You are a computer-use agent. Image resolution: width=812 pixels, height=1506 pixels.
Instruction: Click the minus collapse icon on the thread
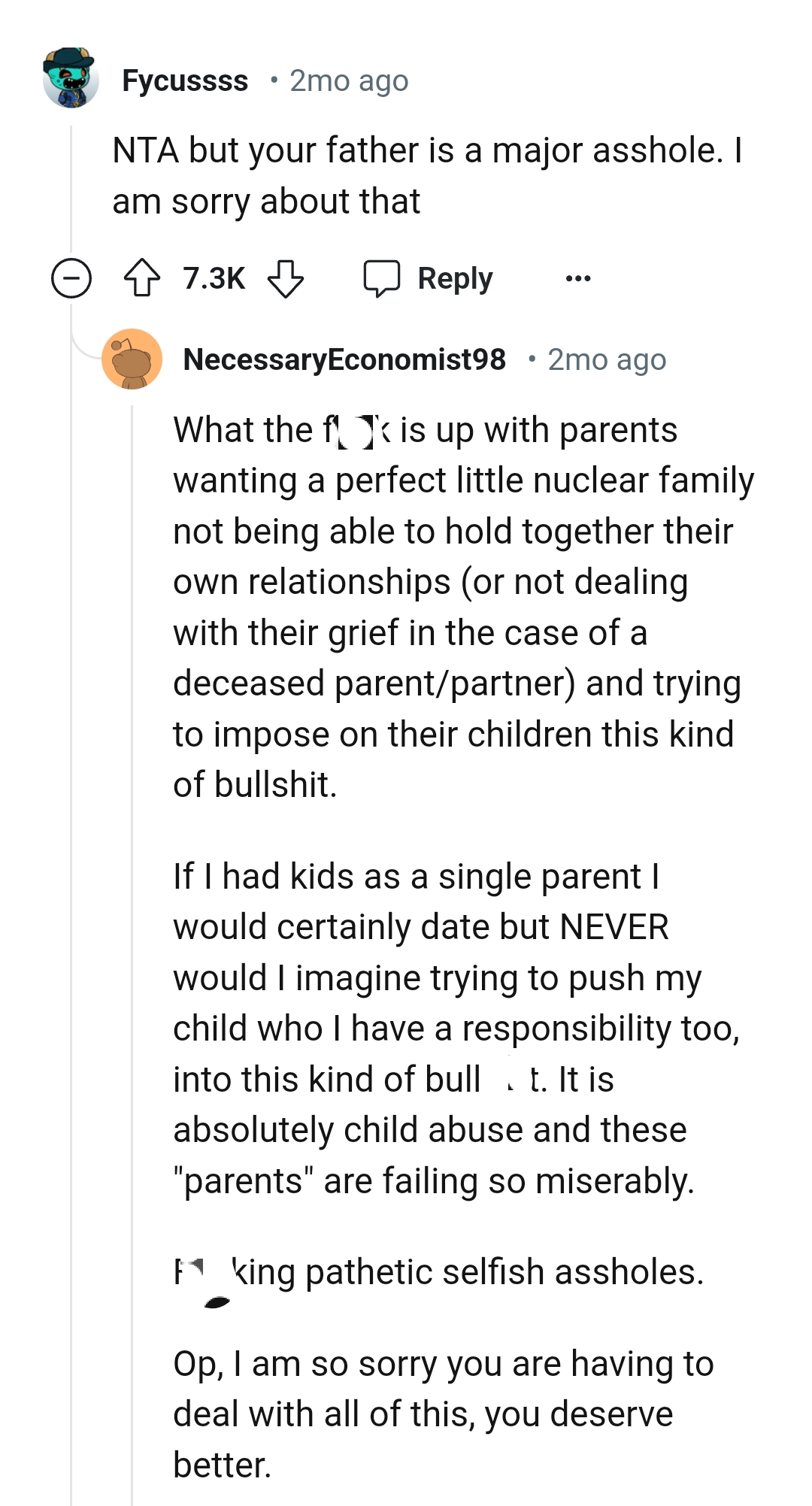click(72, 277)
